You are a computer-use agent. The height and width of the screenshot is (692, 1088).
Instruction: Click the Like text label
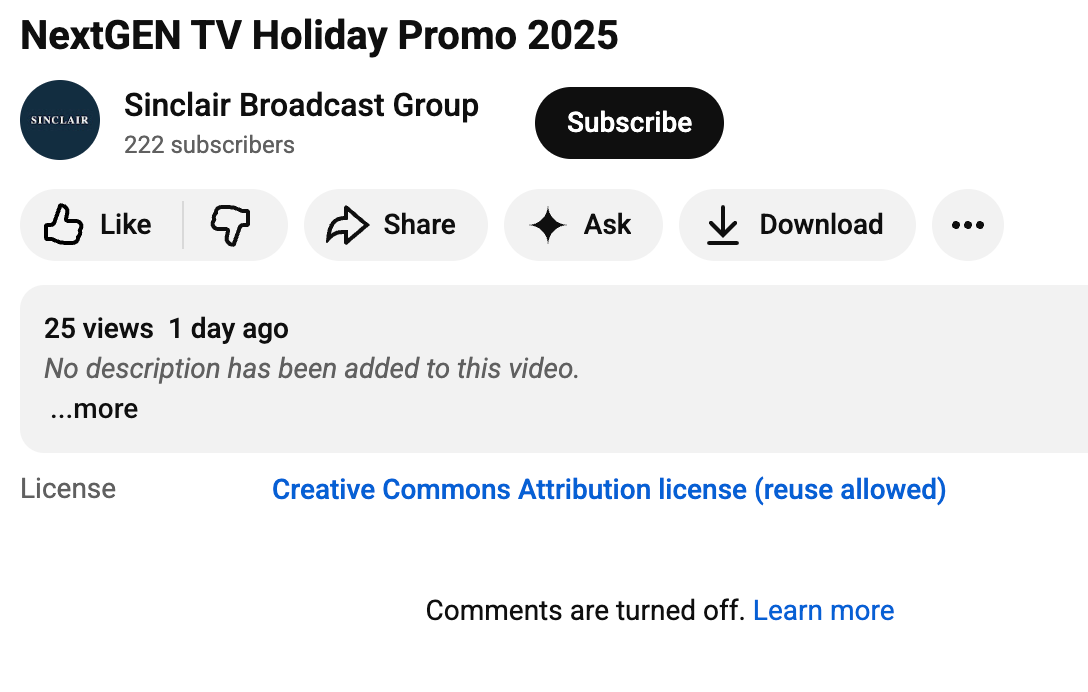pyautogui.click(x=126, y=225)
